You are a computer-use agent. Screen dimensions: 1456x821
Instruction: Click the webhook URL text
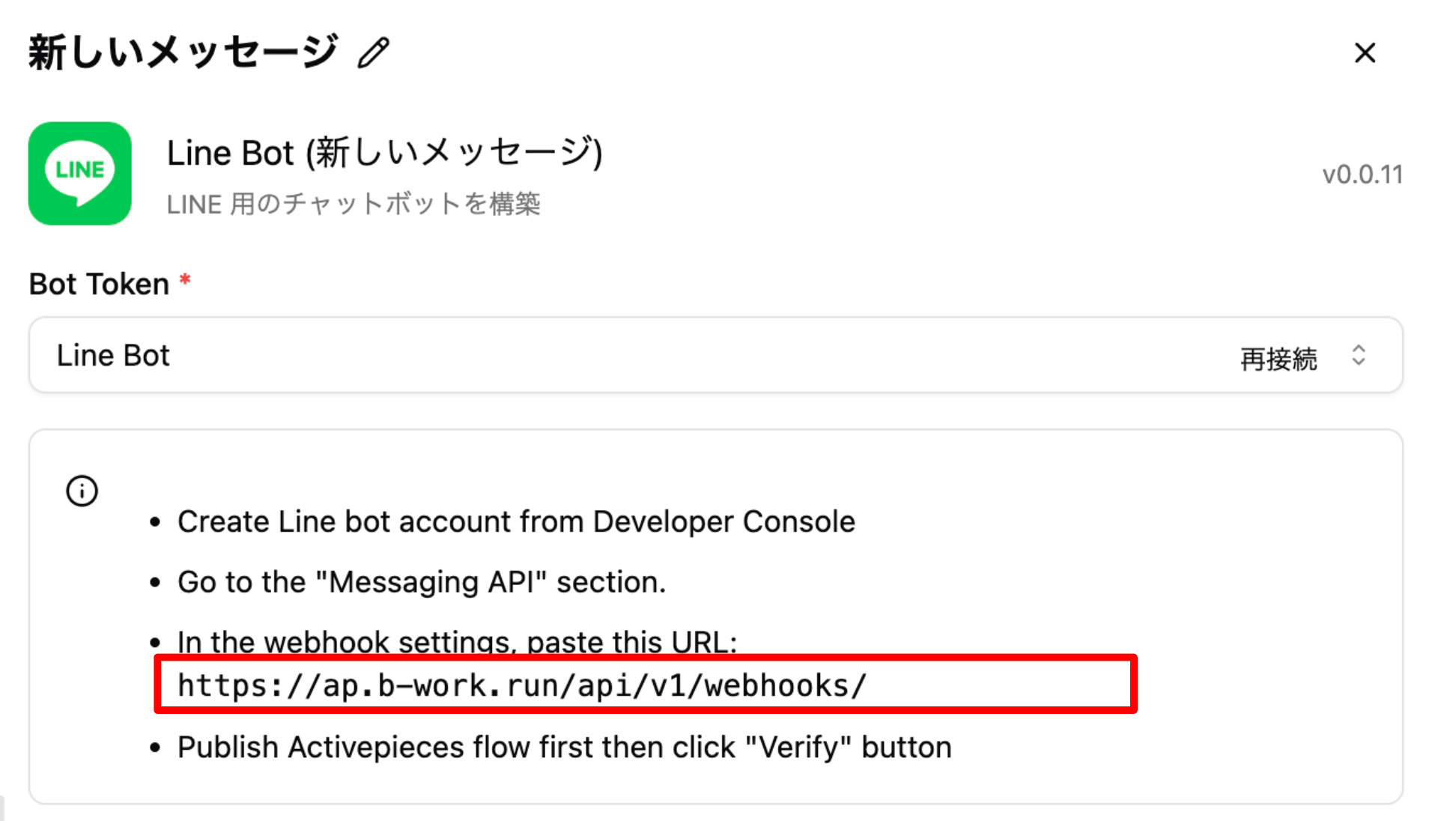coord(522,685)
